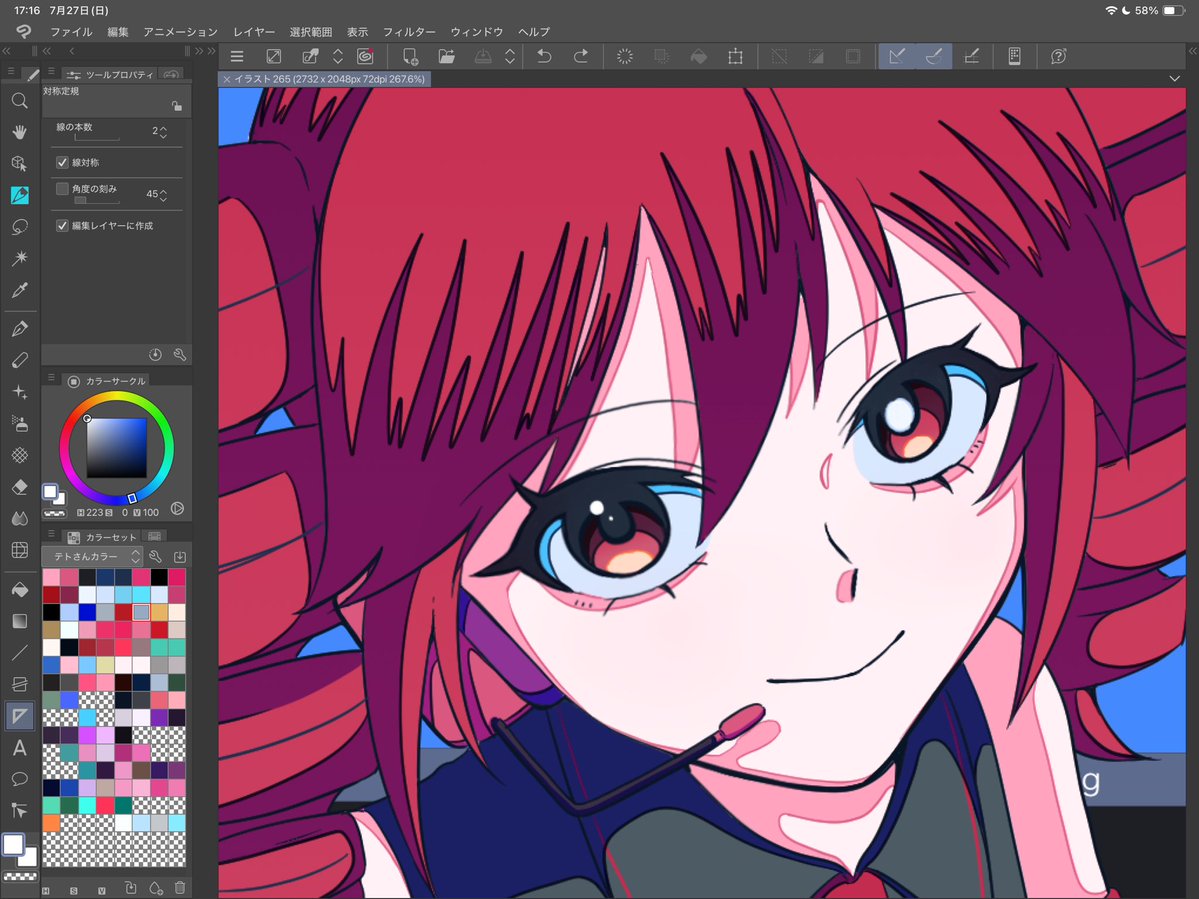1199x899 pixels.
Task: Expand the canvas tab list chevron
Action: tap(1175, 79)
